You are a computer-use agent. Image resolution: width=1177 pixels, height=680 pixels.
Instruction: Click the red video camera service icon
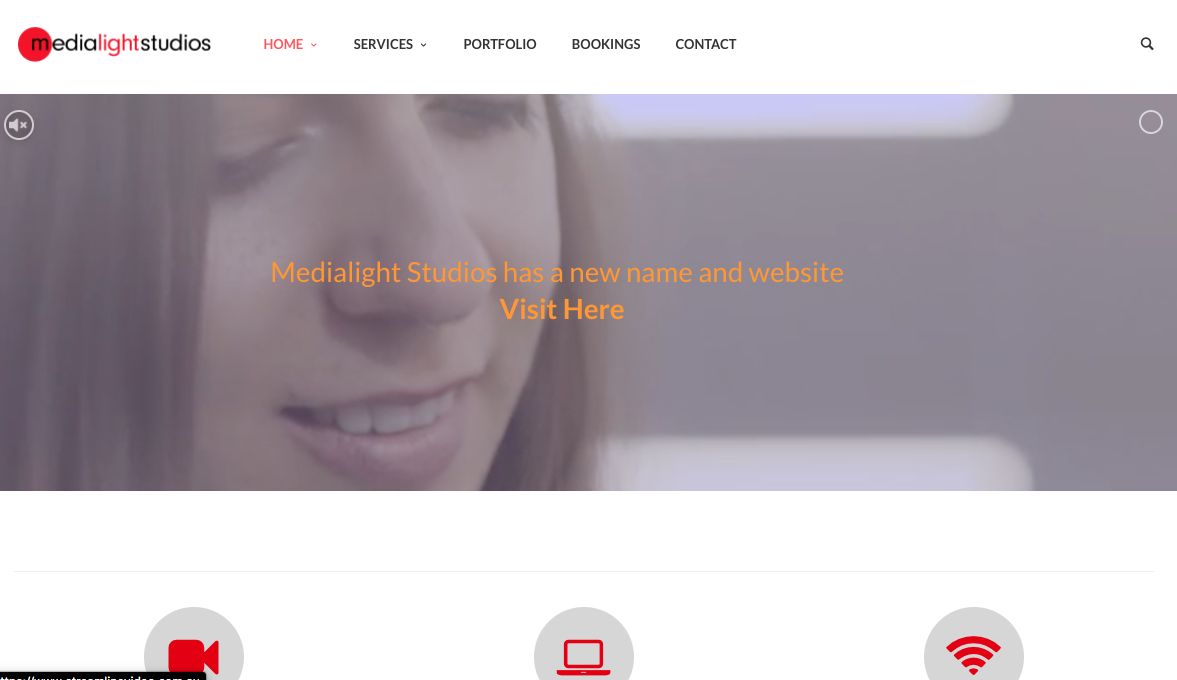194,656
